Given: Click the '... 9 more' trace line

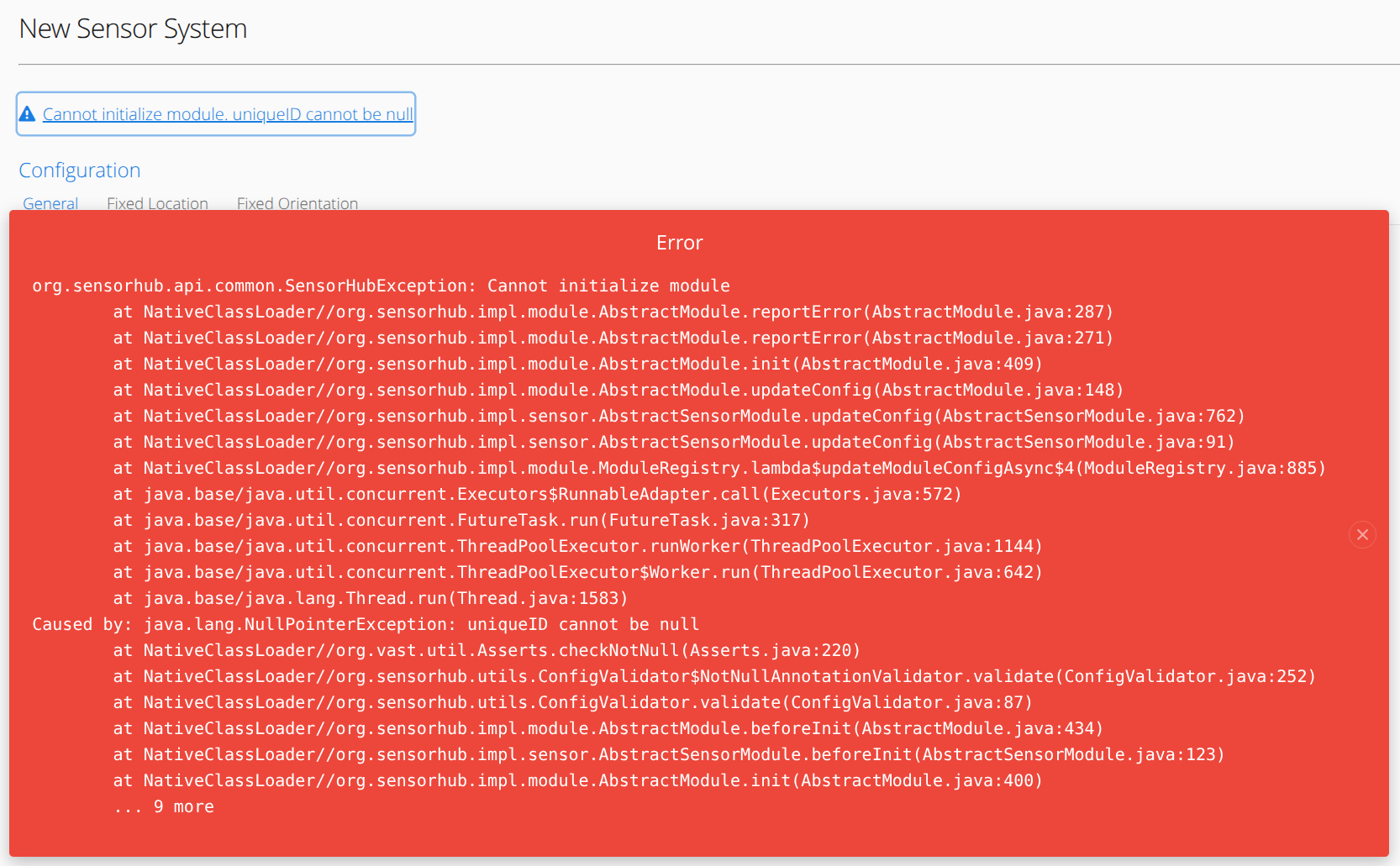Looking at the screenshot, I should pos(163,806).
